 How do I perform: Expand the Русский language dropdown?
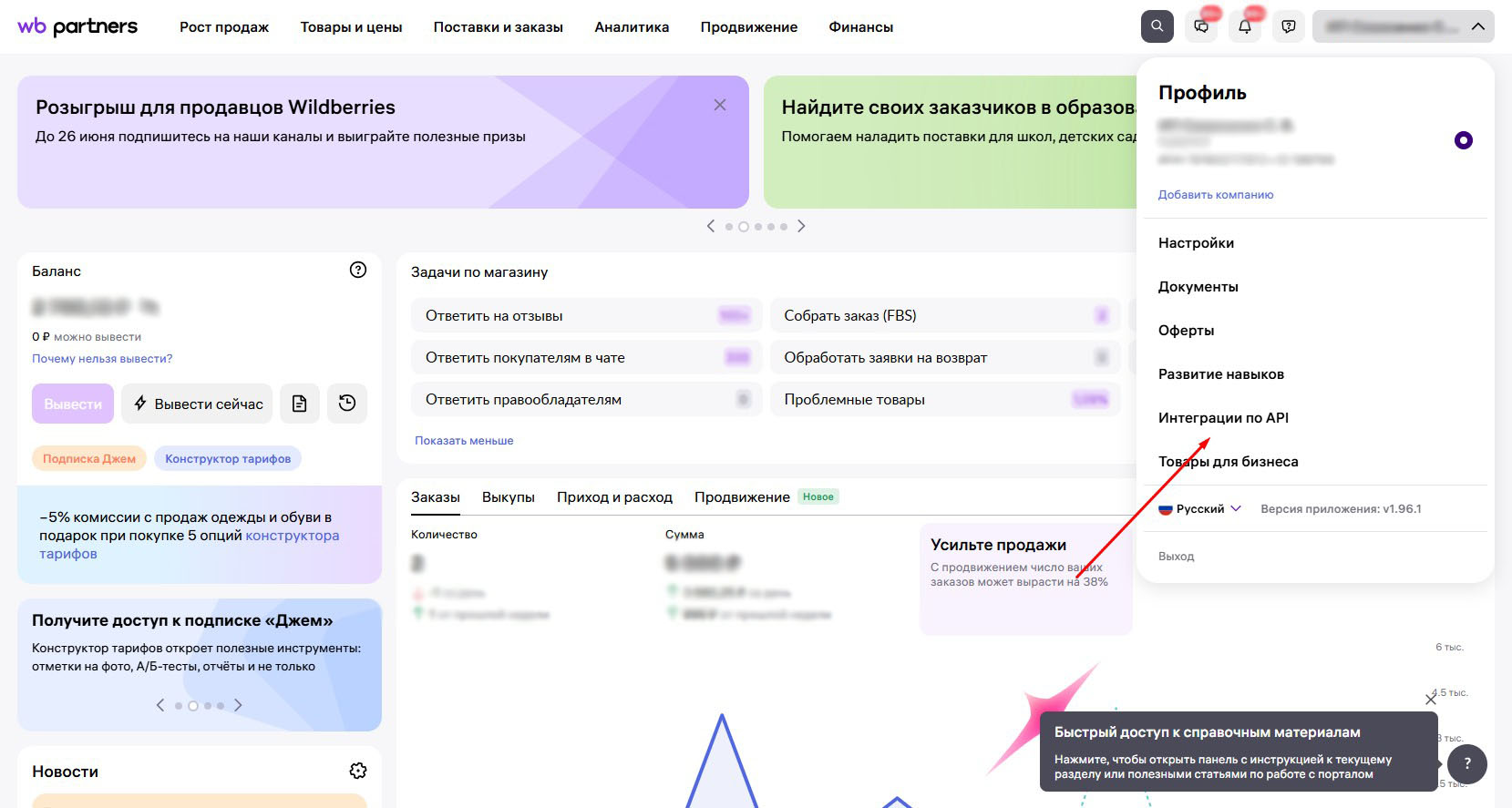coord(1199,509)
